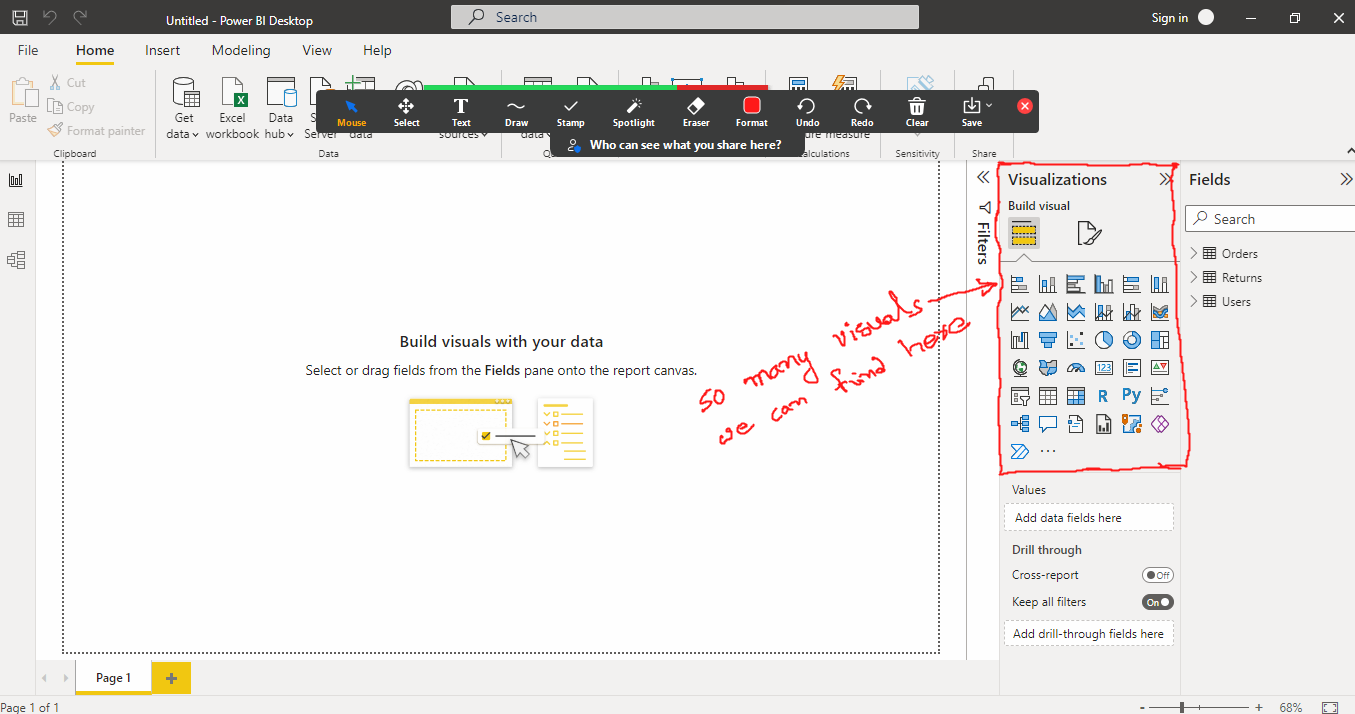Choose the Draw annotation tool
The image size is (1355, 714).
coord(516,111)
